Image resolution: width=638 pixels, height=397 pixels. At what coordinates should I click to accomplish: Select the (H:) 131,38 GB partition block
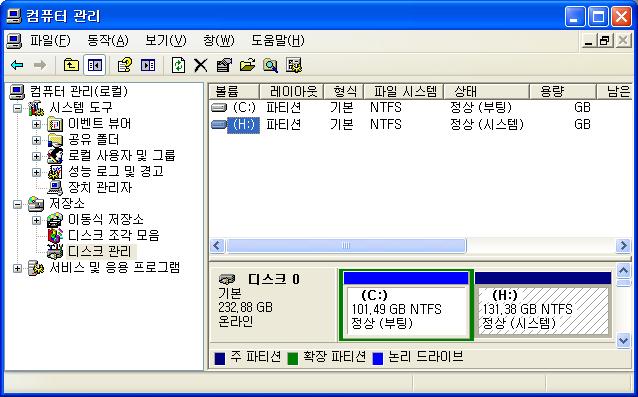(x=543, y=304)
